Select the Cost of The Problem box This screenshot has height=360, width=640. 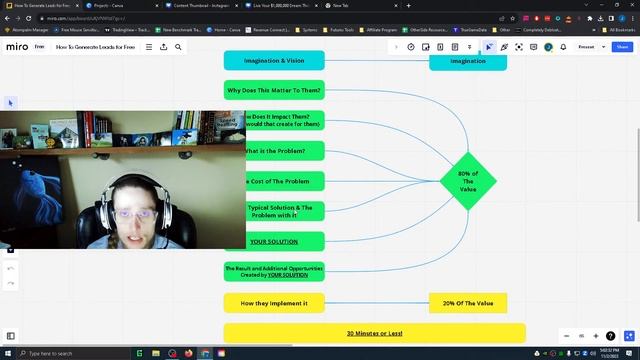(x=285, y=181)
